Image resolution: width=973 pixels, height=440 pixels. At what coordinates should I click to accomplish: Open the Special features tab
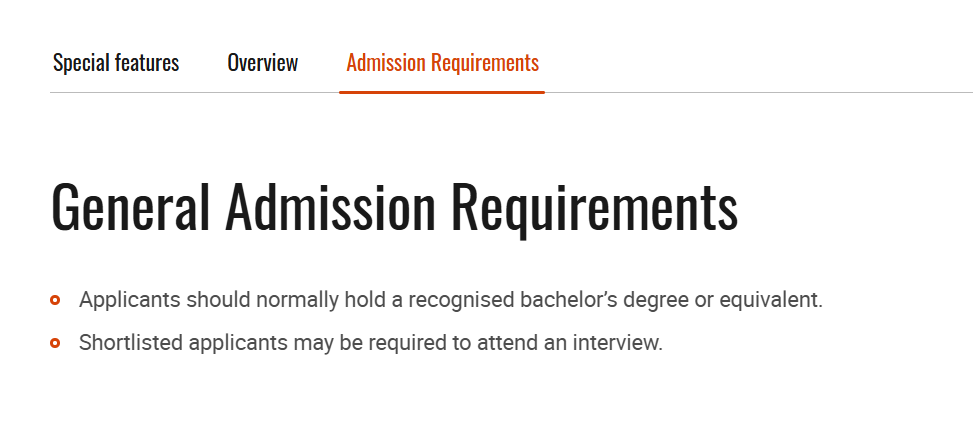[116, 63]
